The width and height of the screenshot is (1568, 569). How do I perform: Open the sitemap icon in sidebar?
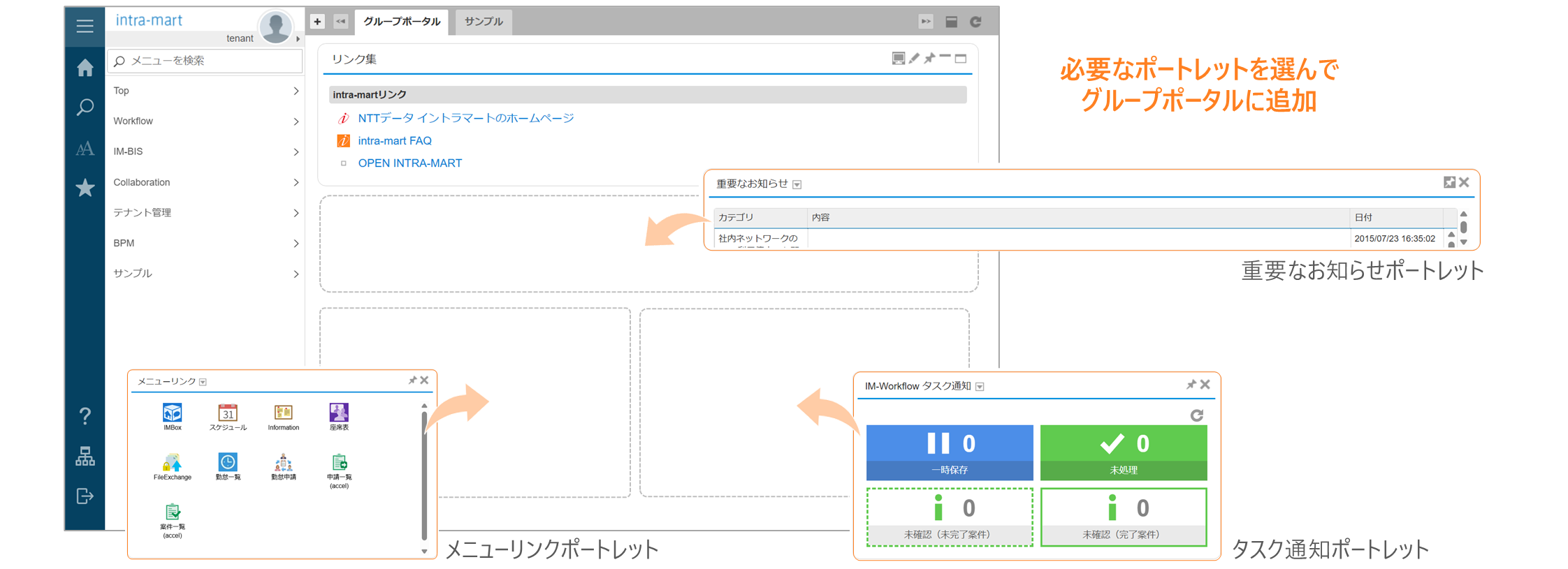[85, 457]
